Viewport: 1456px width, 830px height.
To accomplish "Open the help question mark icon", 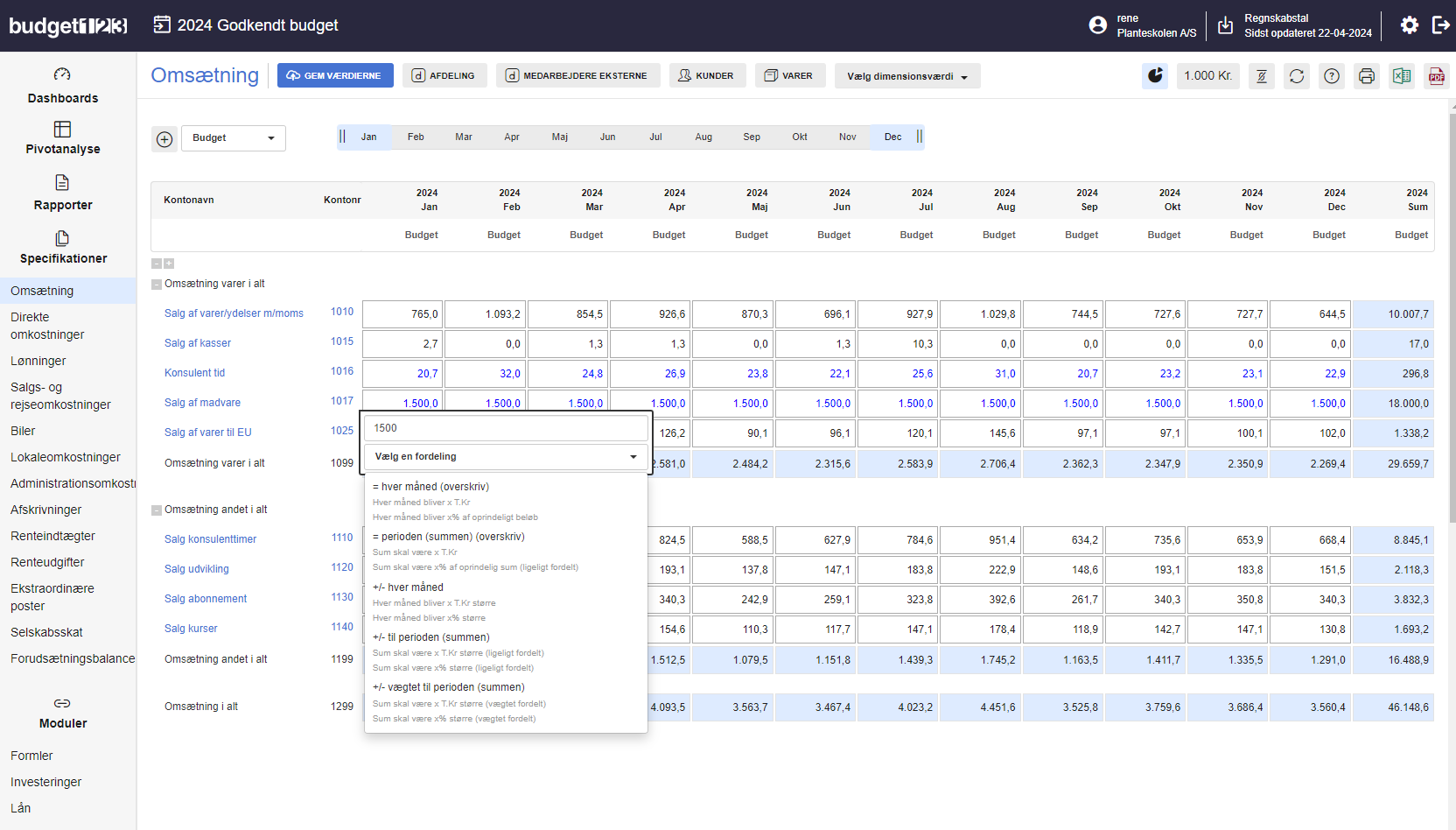I will tap(1332, 76).
